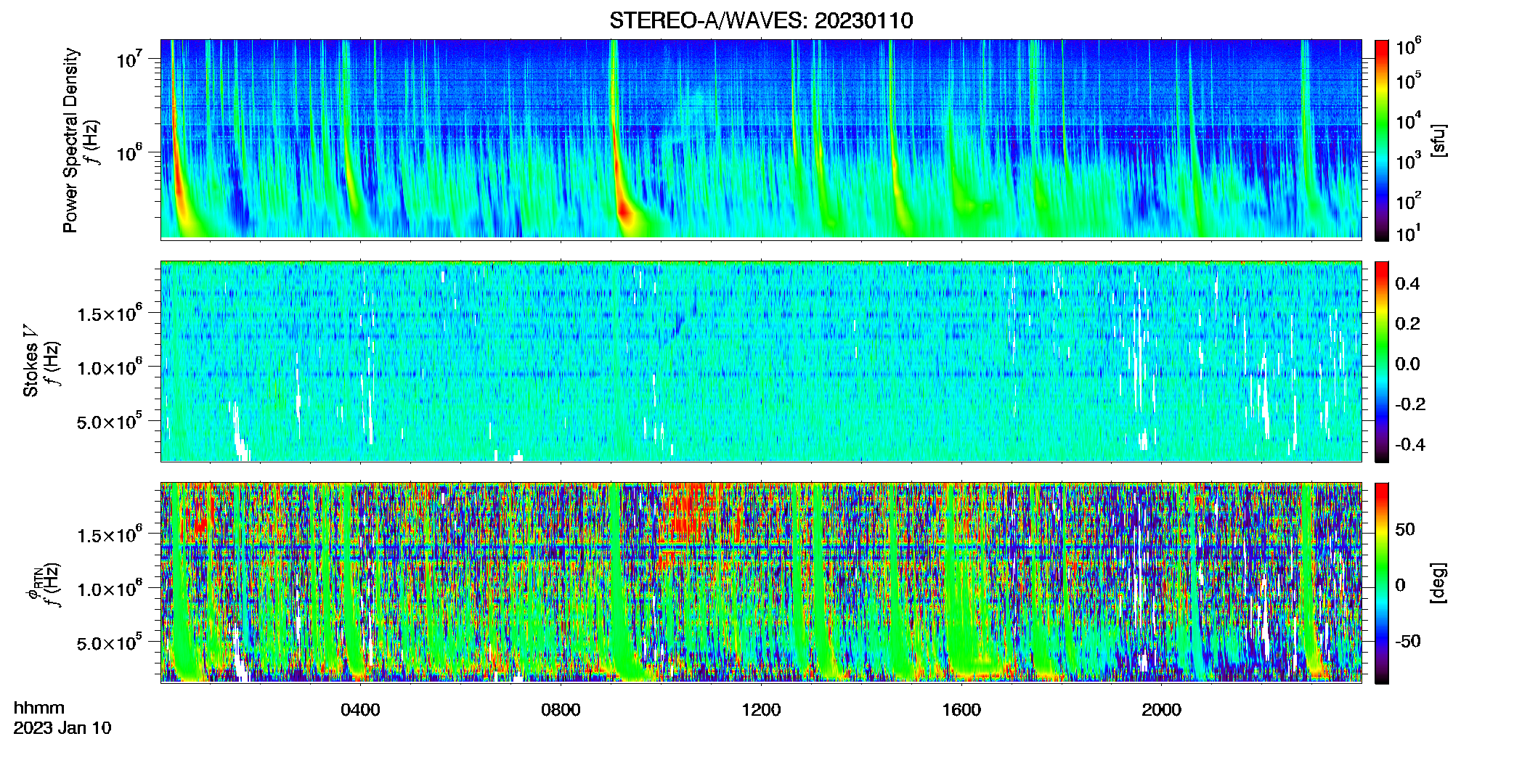Image resolution: width=1522 pixels, height=784 pixels.
Task: Select the hhmm time format label
Action: click(x=39, y=708)
